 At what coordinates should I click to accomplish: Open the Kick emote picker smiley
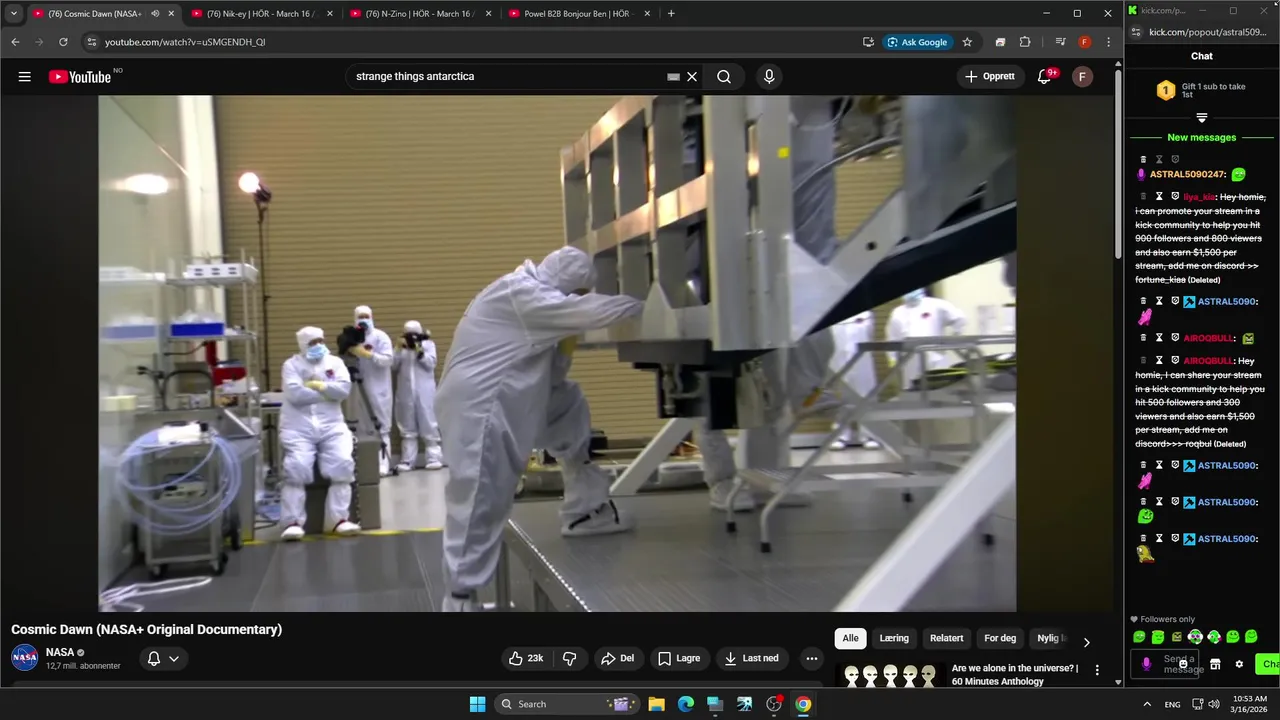(1183, 664)
